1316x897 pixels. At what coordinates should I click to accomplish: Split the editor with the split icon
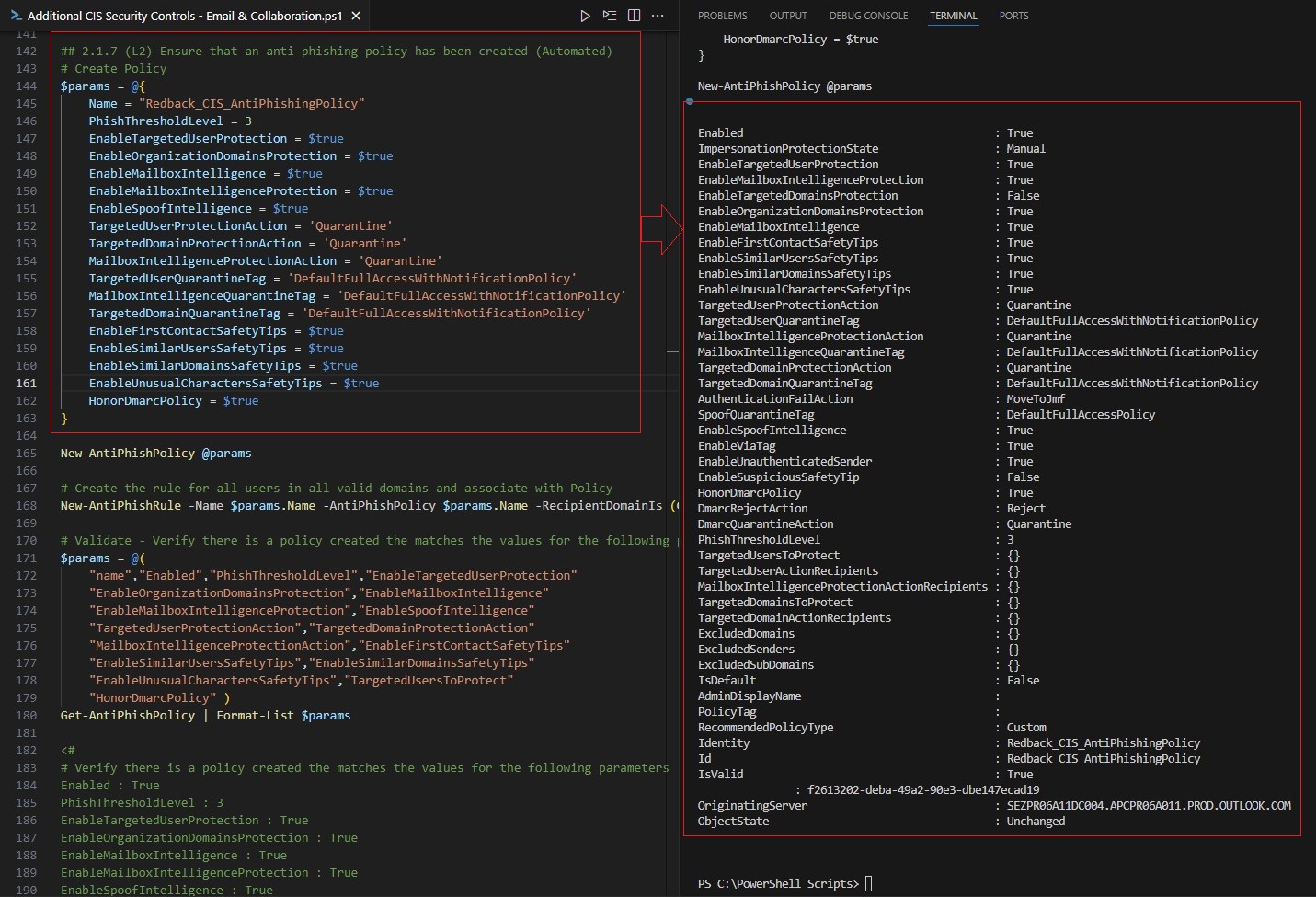tap(634, 16)
